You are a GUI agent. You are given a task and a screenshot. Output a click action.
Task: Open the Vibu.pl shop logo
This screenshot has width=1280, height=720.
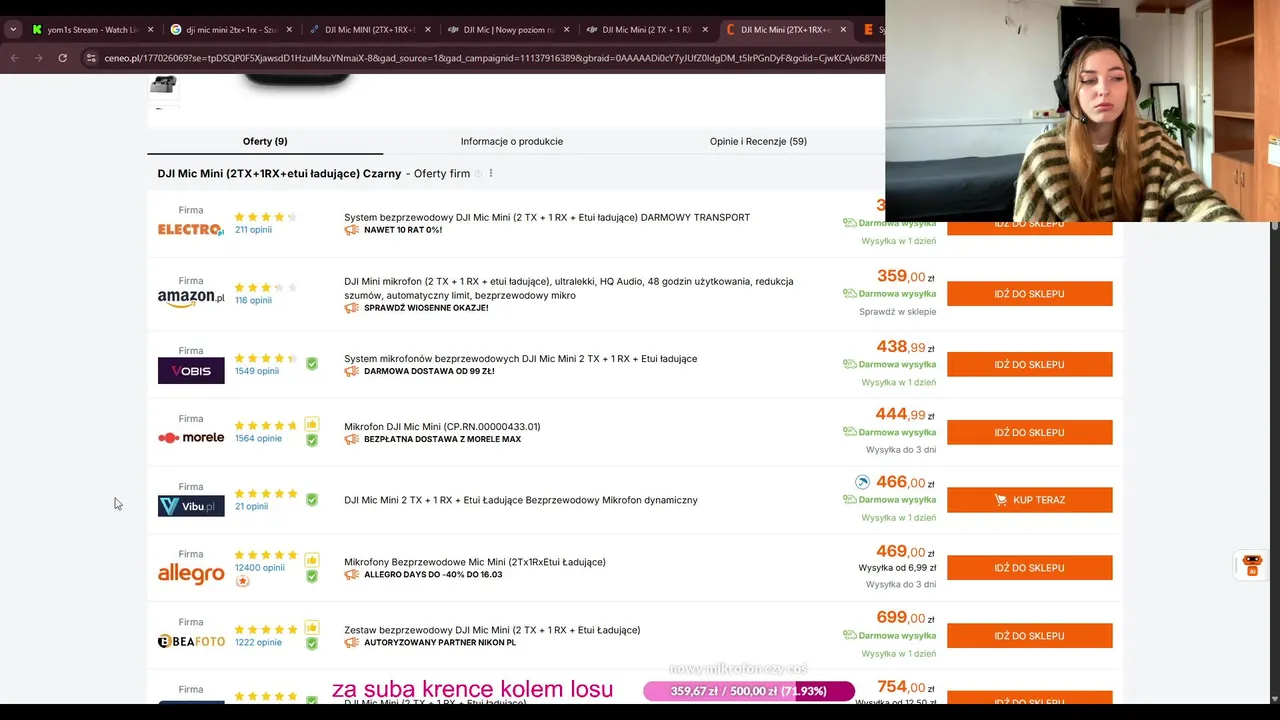coord(191,506)
